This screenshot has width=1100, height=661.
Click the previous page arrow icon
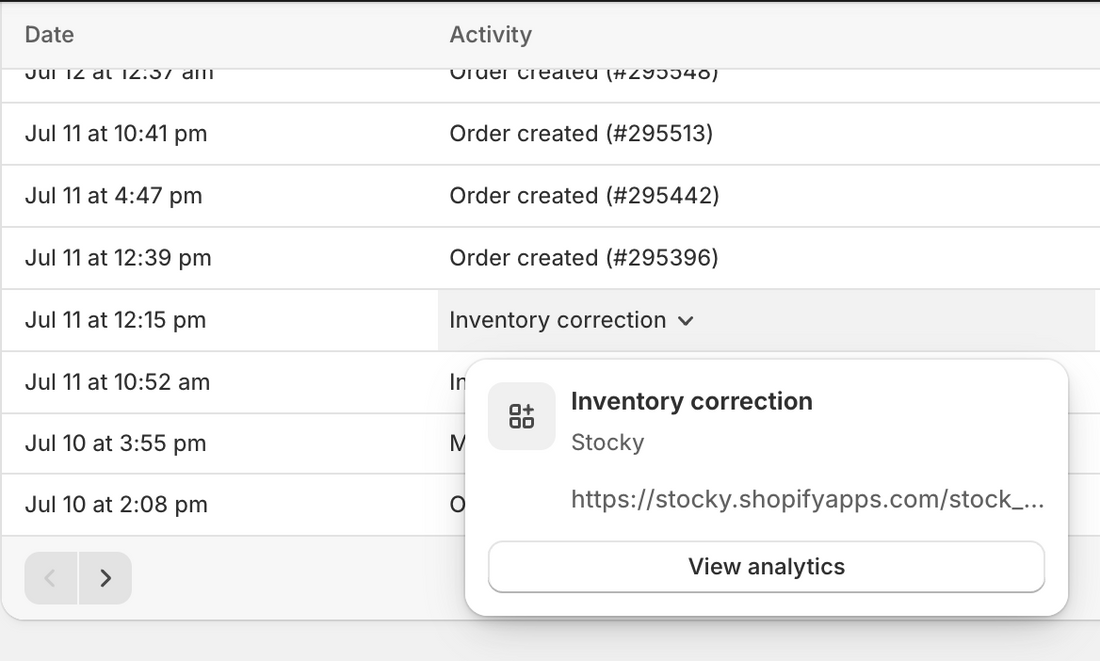click(49, 578)
